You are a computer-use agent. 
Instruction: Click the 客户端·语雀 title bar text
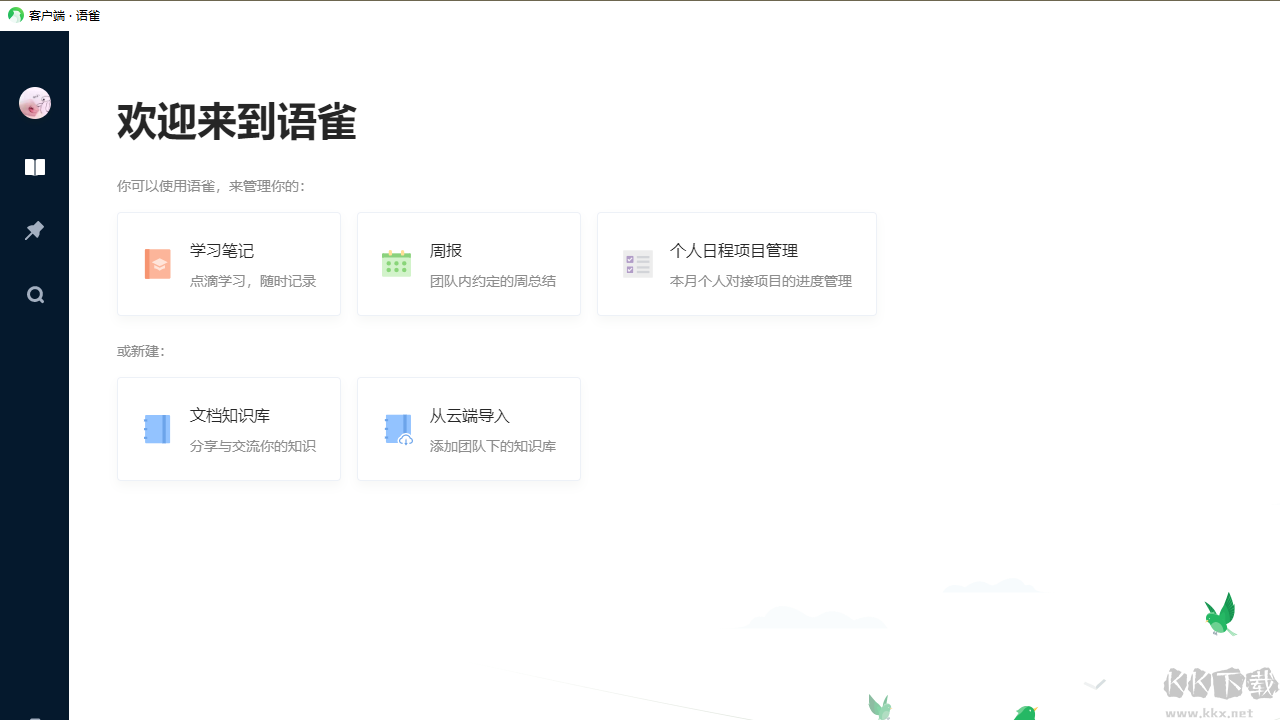point(61,15)
